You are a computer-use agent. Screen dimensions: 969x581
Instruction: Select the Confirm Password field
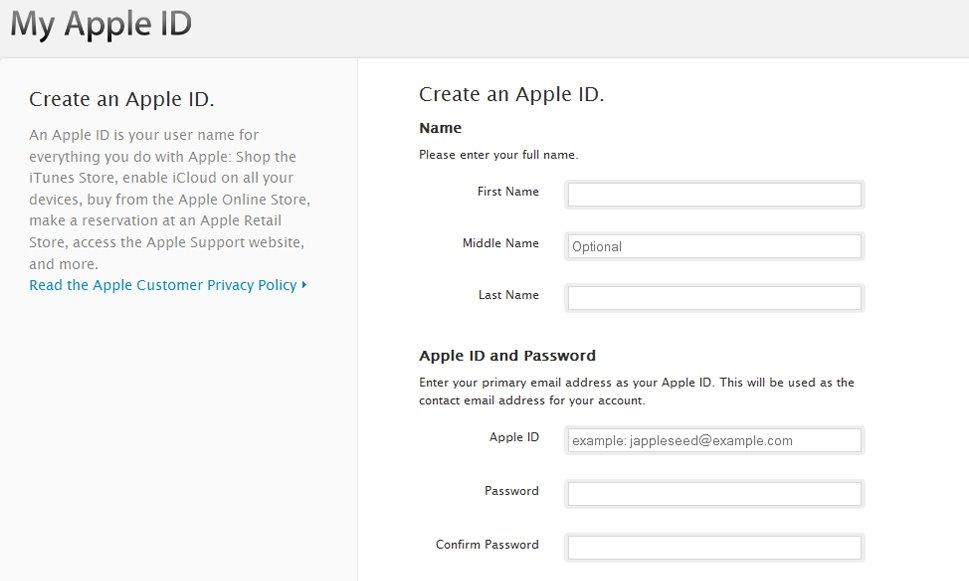(714, 548)
